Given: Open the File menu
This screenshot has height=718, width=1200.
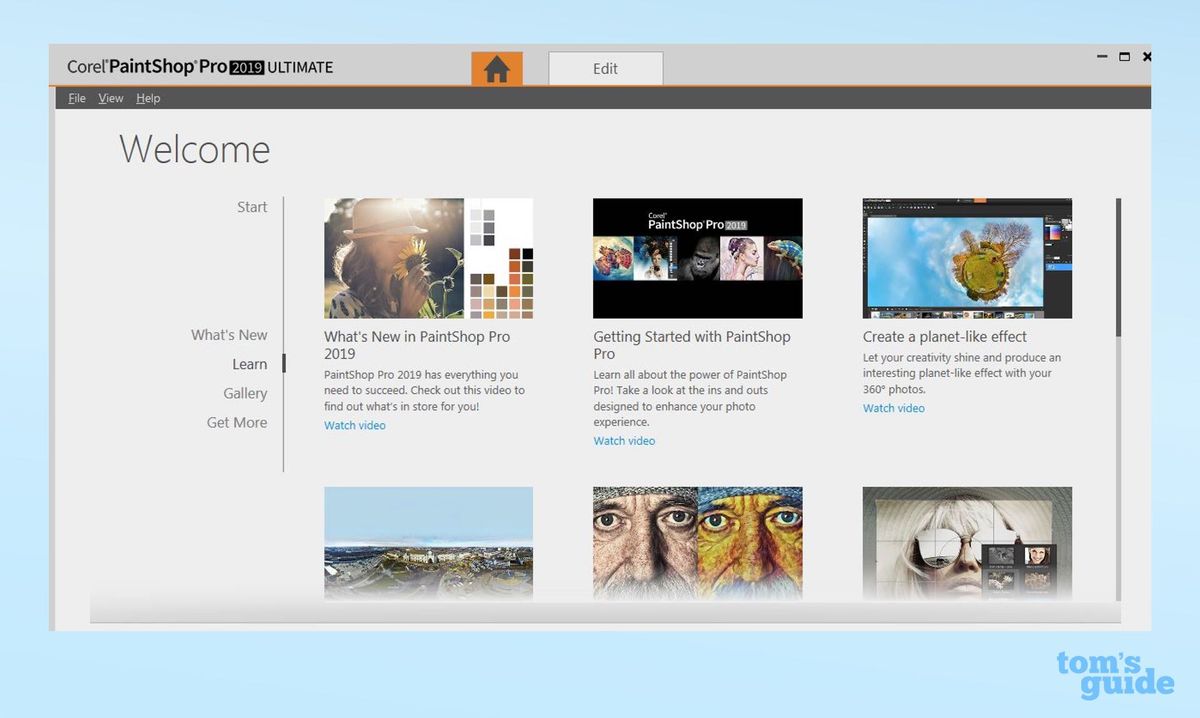Looking at the screenshot, I should [77, 98].
